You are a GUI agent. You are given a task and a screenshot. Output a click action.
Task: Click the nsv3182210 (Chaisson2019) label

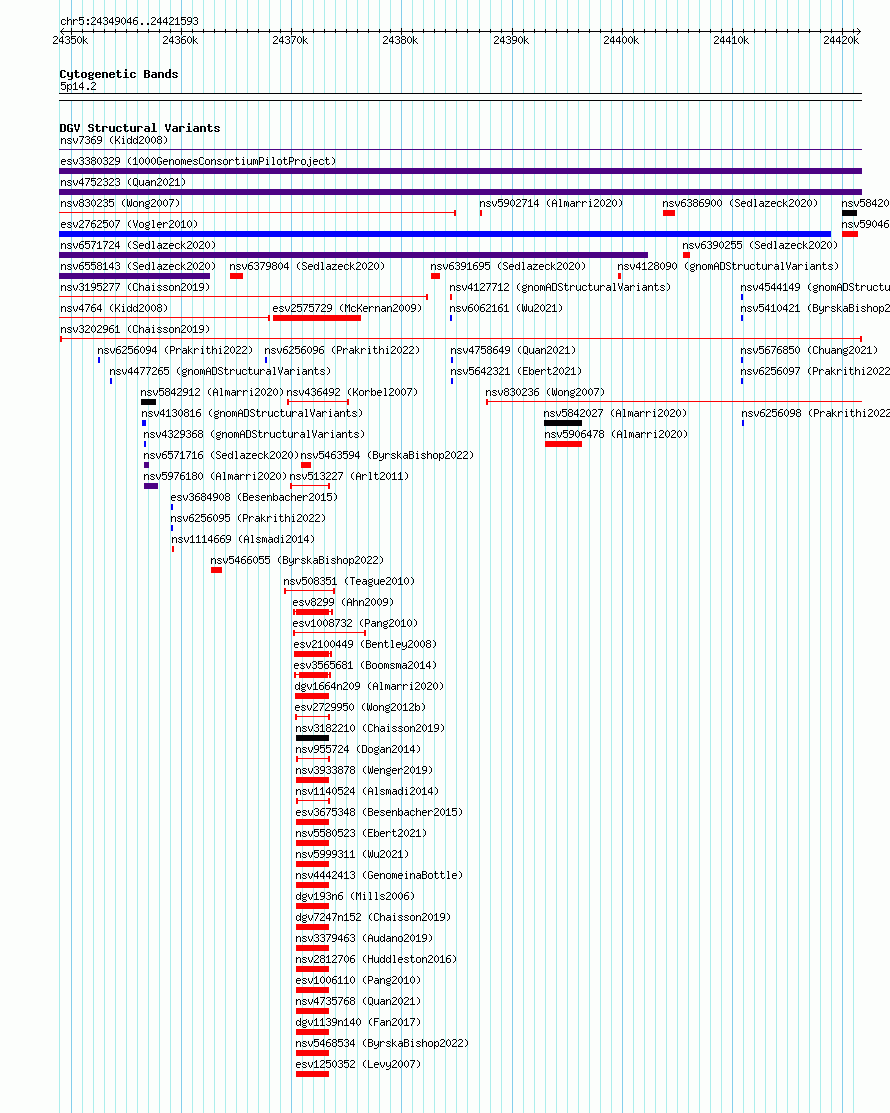click(370, 728)
